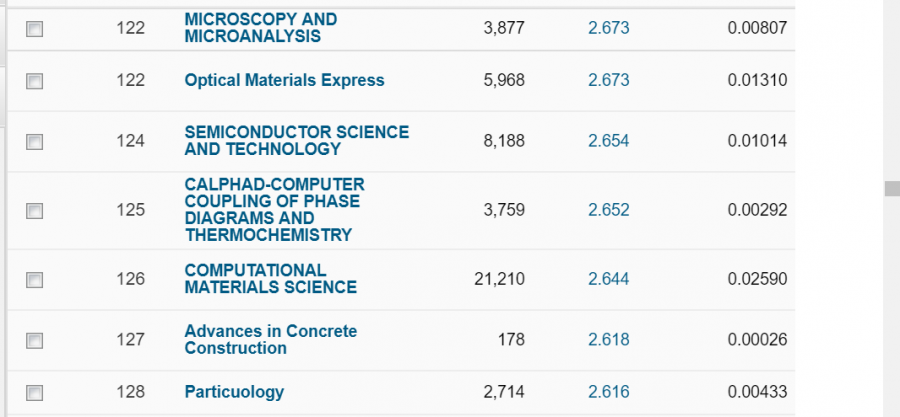
Task: Check the box for Microscopy and Microanalysis
Action: point(35,29)
